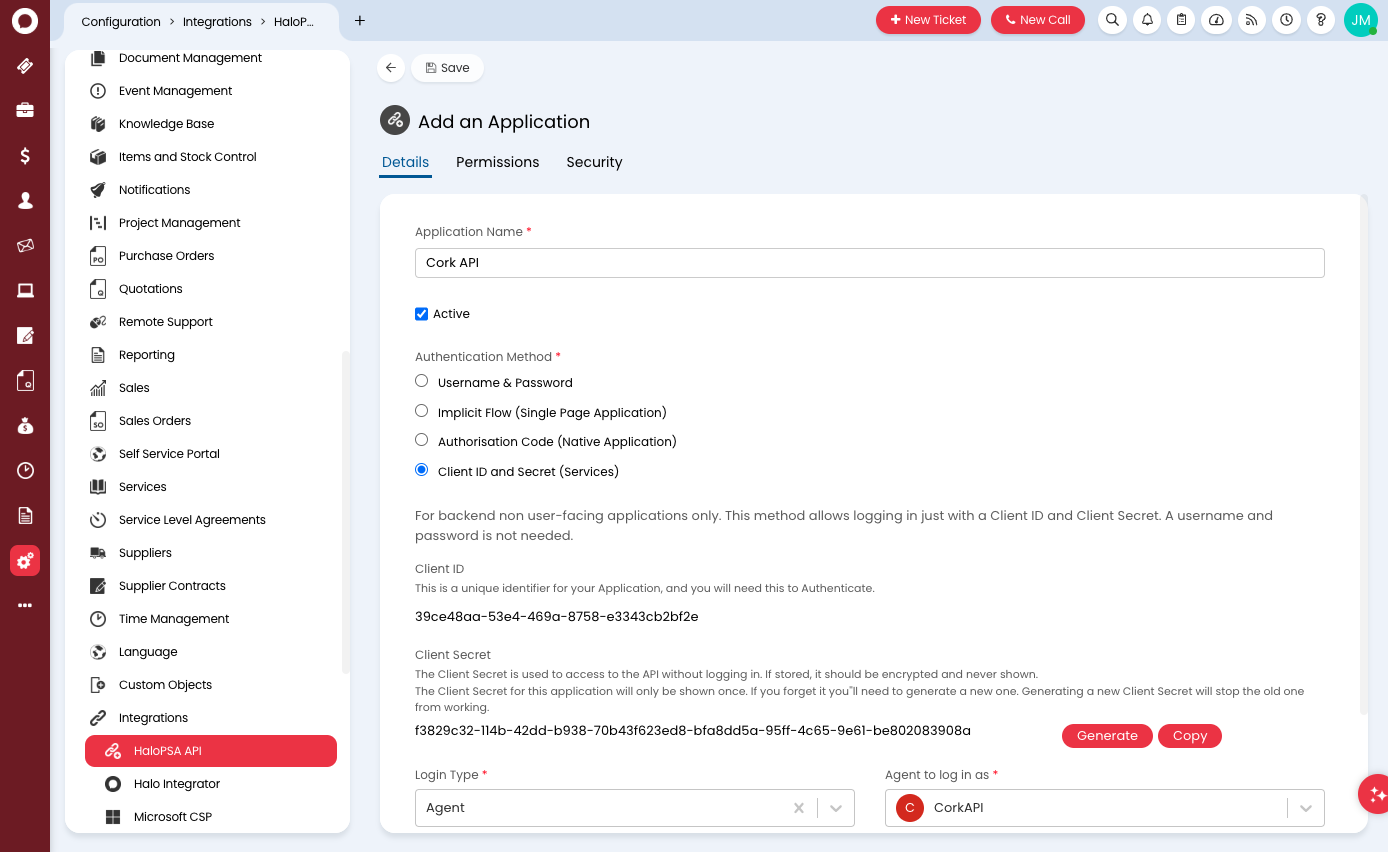Expand the Login Type dropdown arrow
Screen dimensions: 1388x852
coord(836,808)
